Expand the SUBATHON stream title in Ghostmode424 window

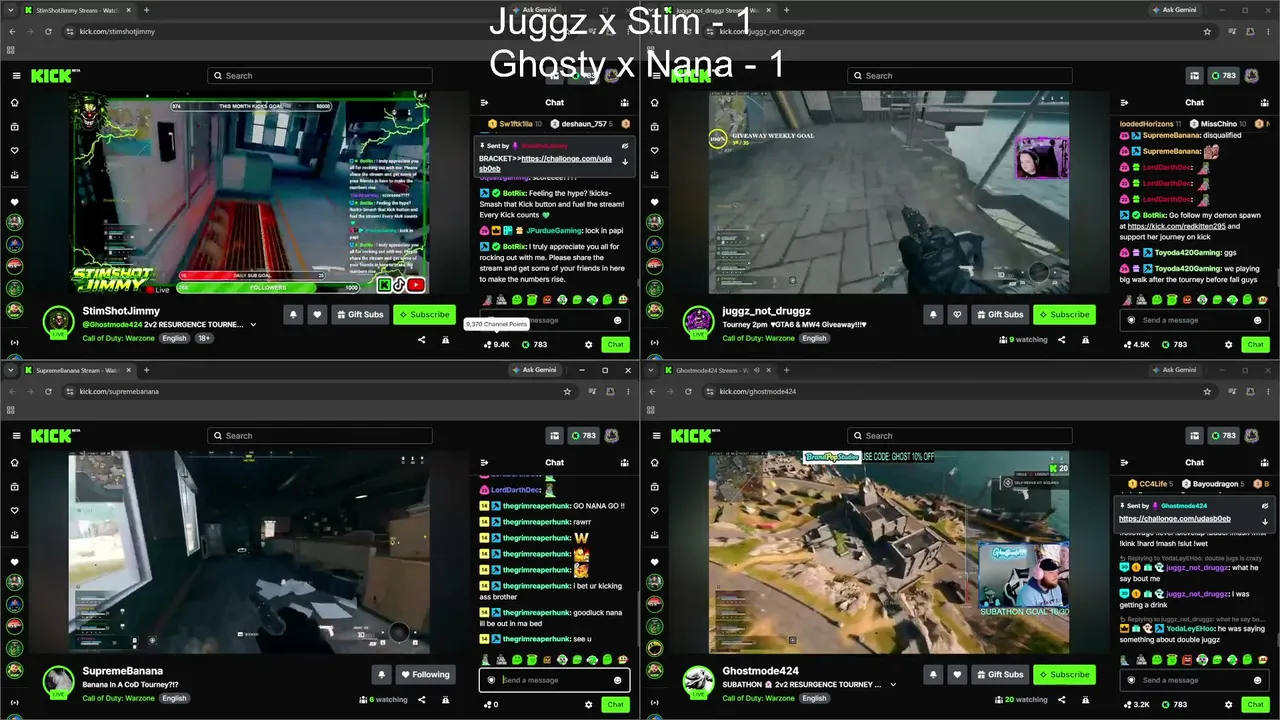(893, 684)
